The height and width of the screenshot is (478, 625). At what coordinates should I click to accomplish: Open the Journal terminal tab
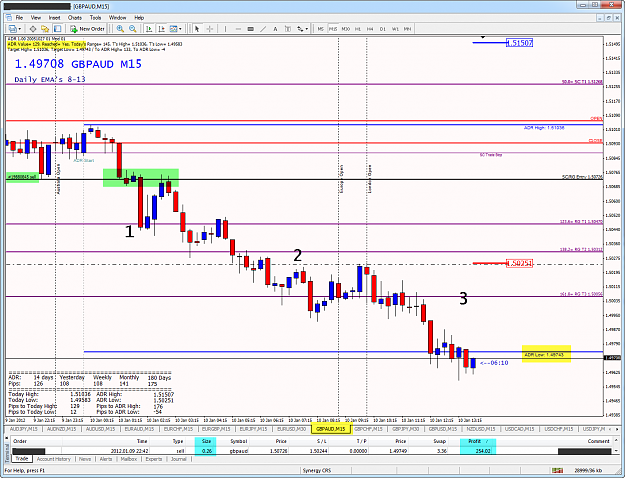coord(179,459)
